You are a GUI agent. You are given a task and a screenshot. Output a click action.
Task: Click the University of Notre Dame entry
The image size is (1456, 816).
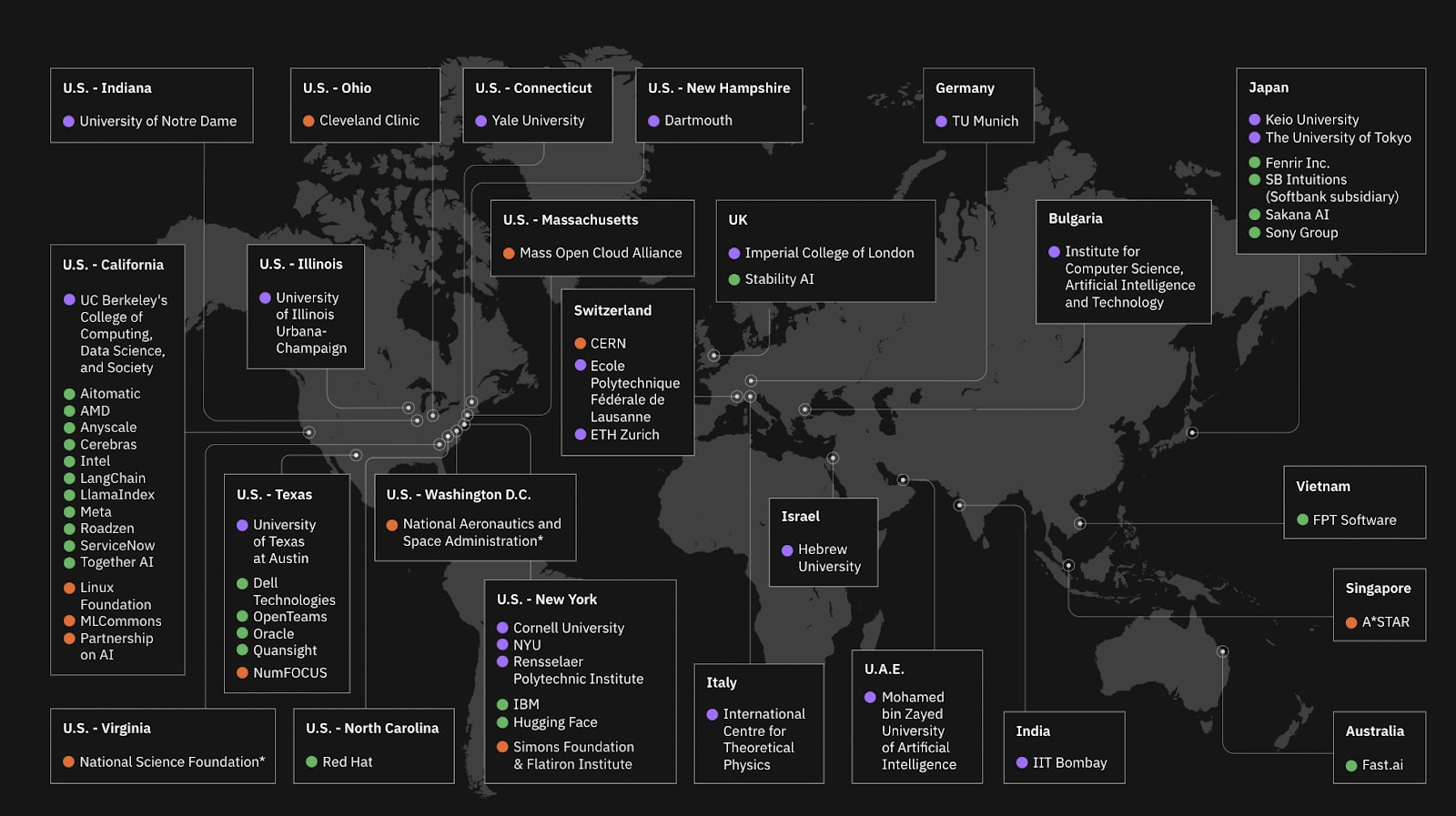pyautogui.click(x=150, y=121)
